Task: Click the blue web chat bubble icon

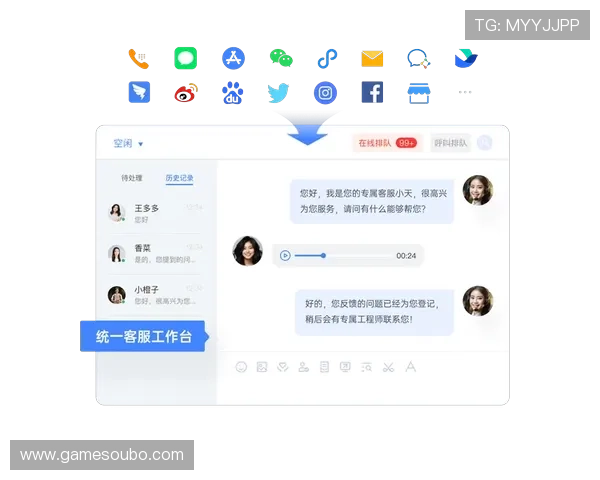Action: point(419,59)
